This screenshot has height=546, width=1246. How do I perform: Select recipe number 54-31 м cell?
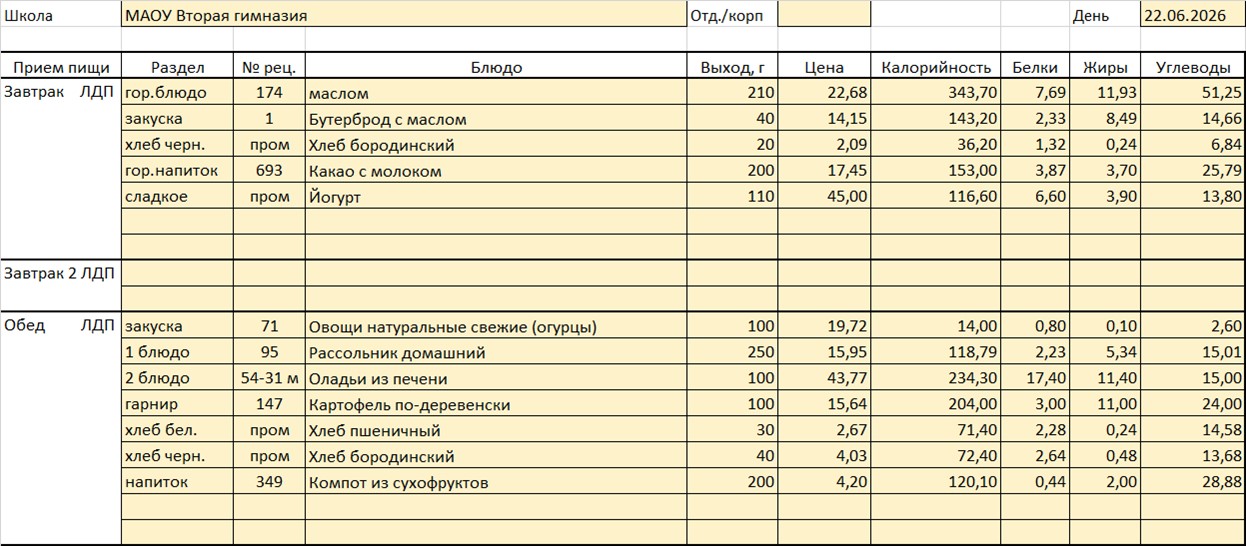click(x=269, y=378)
